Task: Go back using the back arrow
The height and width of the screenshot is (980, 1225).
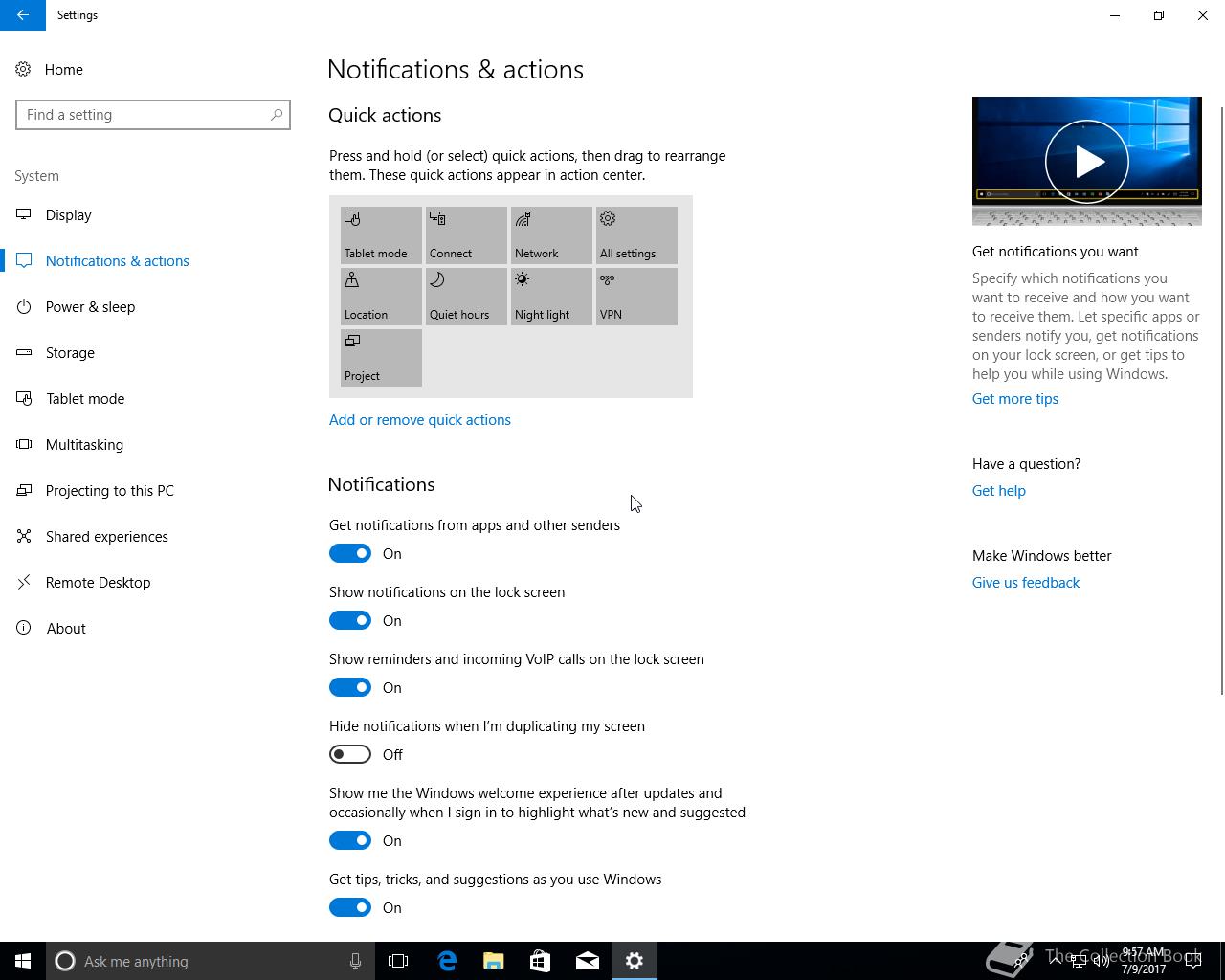Action: click(23, 15)
